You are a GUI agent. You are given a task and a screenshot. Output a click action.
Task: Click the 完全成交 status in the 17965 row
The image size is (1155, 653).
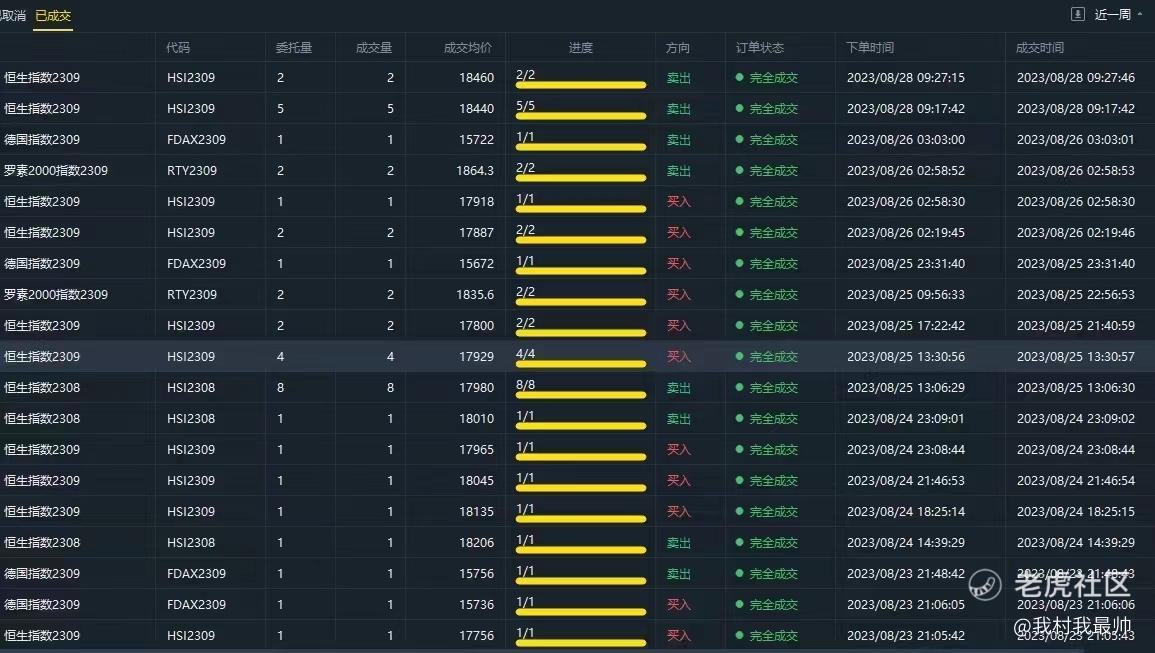[773, 450]
